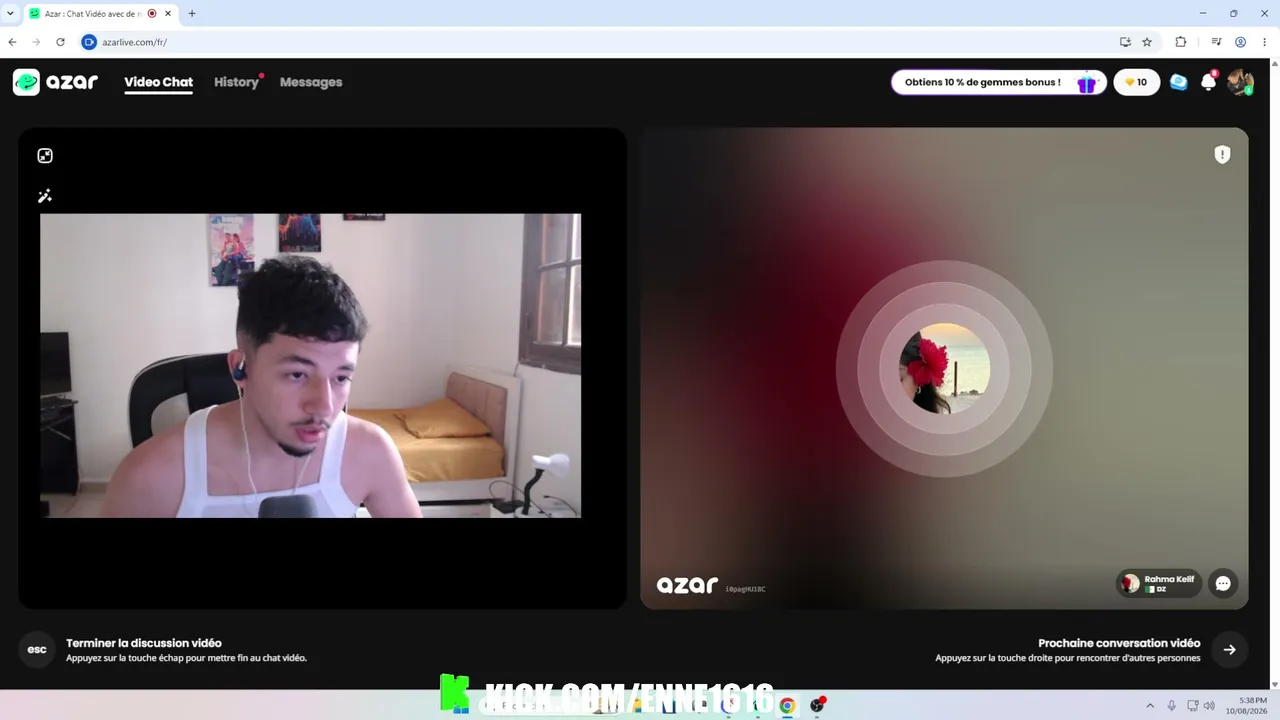Open Chrome from the taskbar
1280x720 pixels.
787,706
